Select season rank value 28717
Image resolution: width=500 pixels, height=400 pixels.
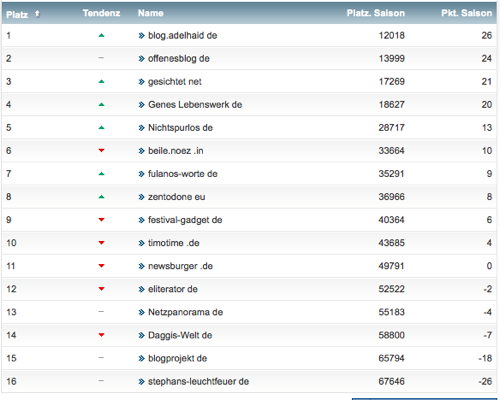click(392, 127)
